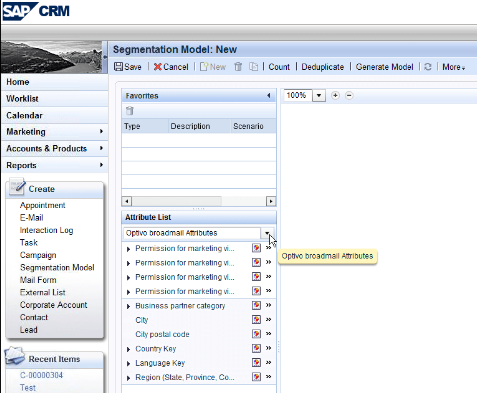This screenshot has height=393, width=477.
Task: Collapse the navigation sidebar handle arrow
Action: point(105,57)
